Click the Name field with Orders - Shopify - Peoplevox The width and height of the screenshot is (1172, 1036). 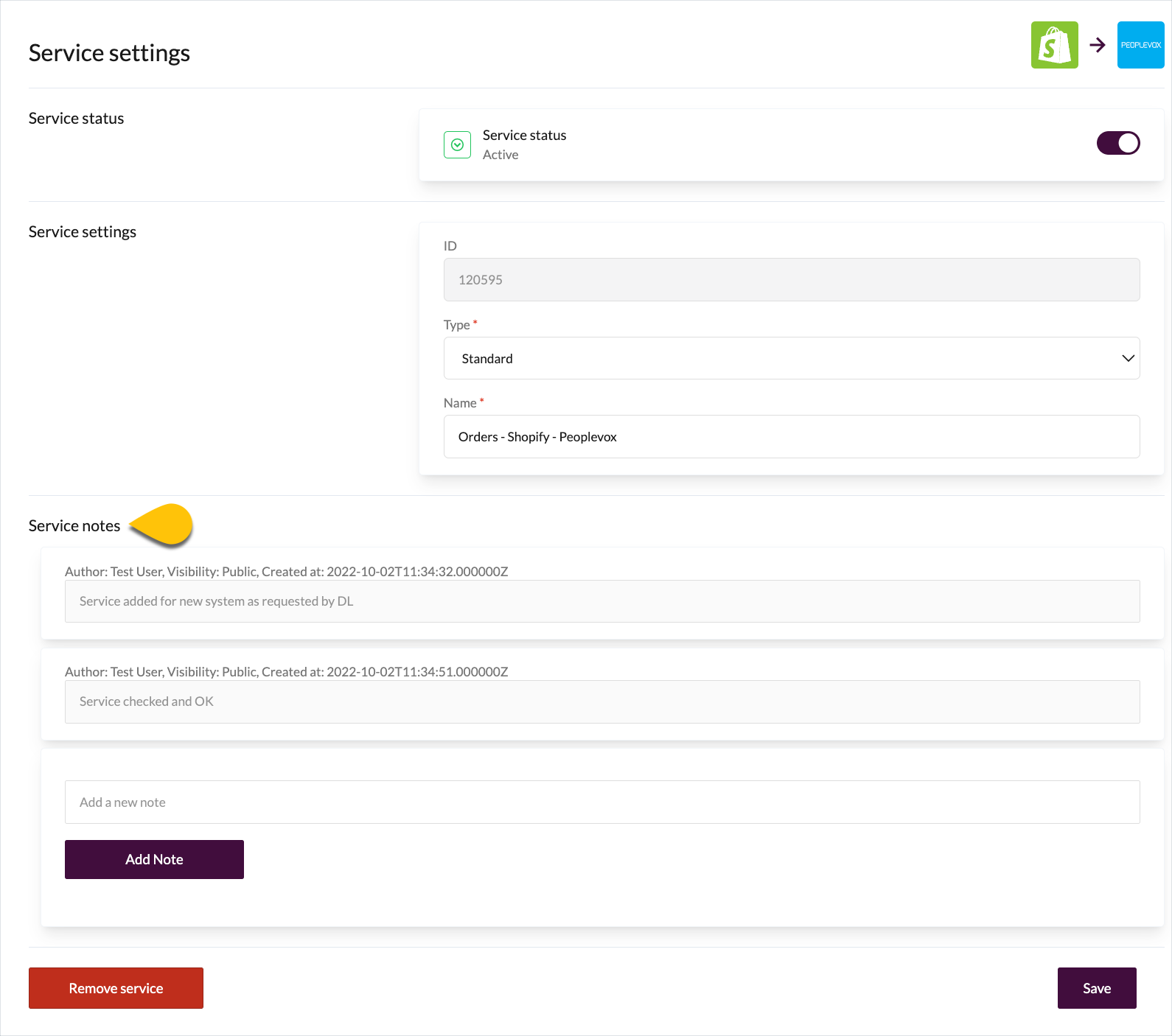[x=790, y=437]
